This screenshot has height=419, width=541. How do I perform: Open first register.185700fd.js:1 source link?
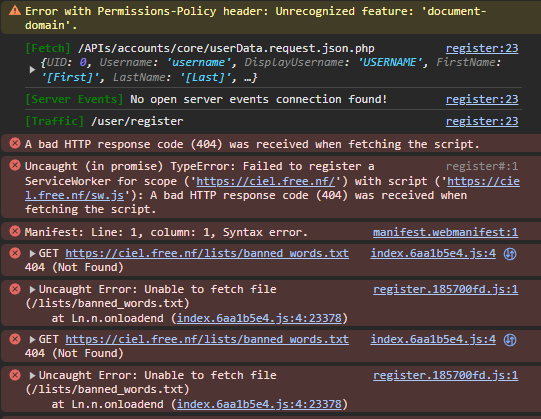pyautogui.click(x=445, y=289)
